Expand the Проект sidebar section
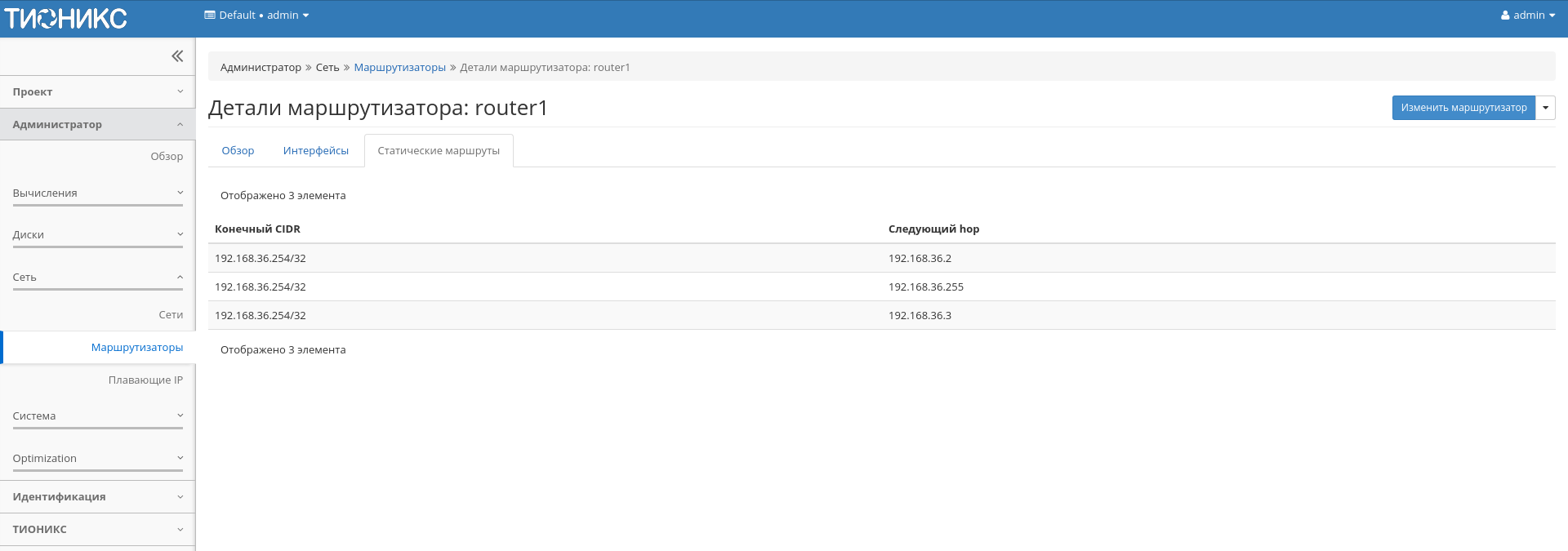The height and width of the screenshot is (551, 1568). click(x=97, y=92)
